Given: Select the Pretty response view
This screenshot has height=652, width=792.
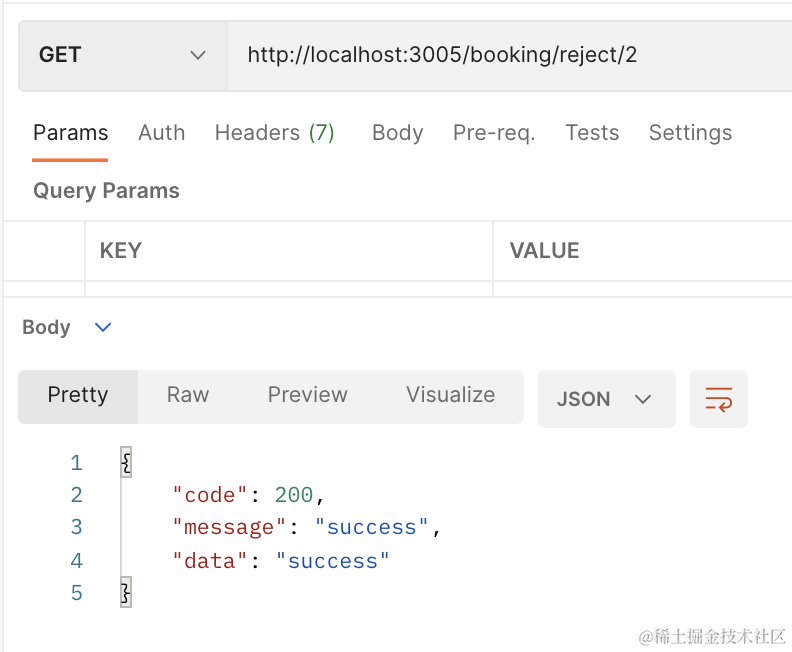Looking at the screenshot, I should point(78,395).
